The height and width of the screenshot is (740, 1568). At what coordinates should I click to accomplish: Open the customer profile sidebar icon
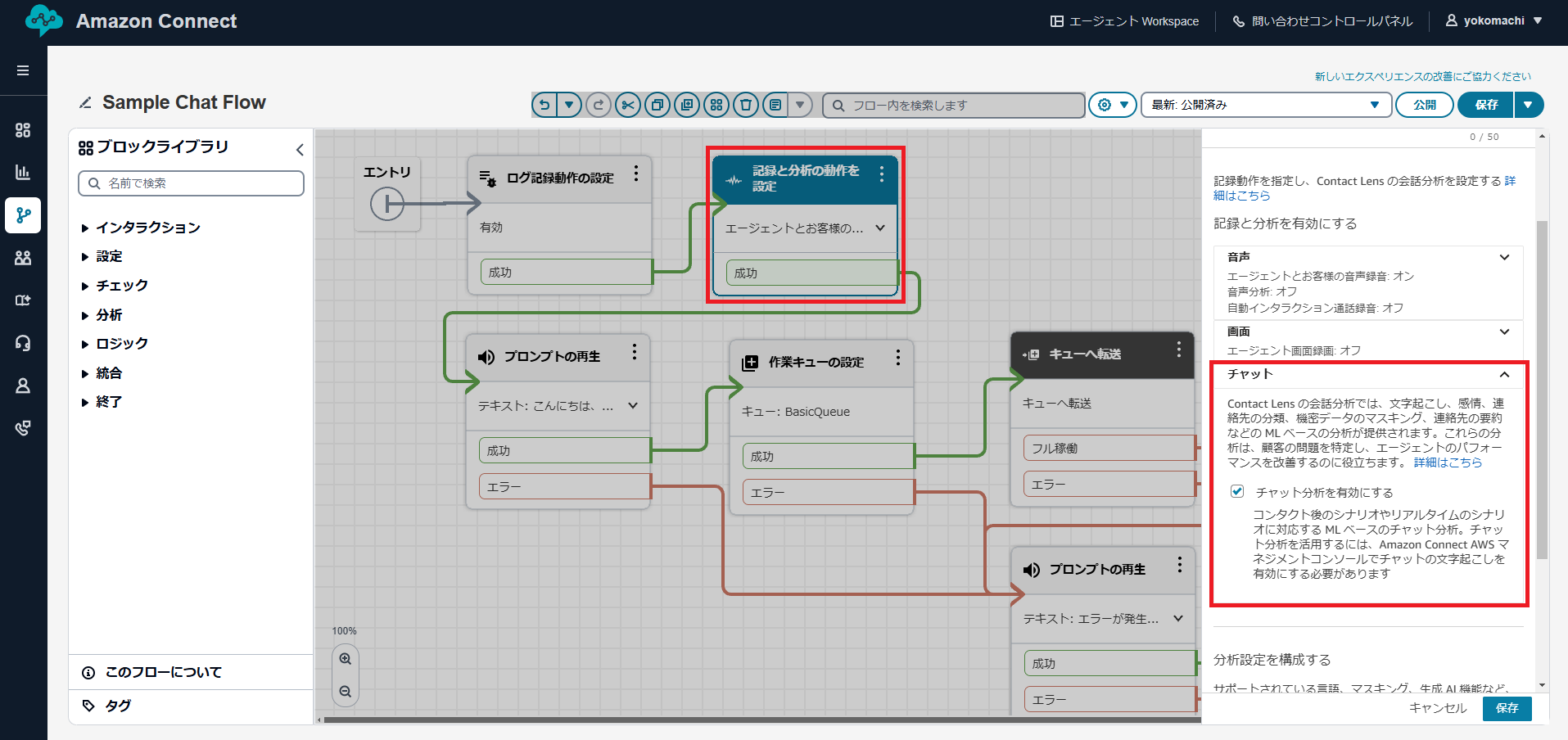[23, 386]
